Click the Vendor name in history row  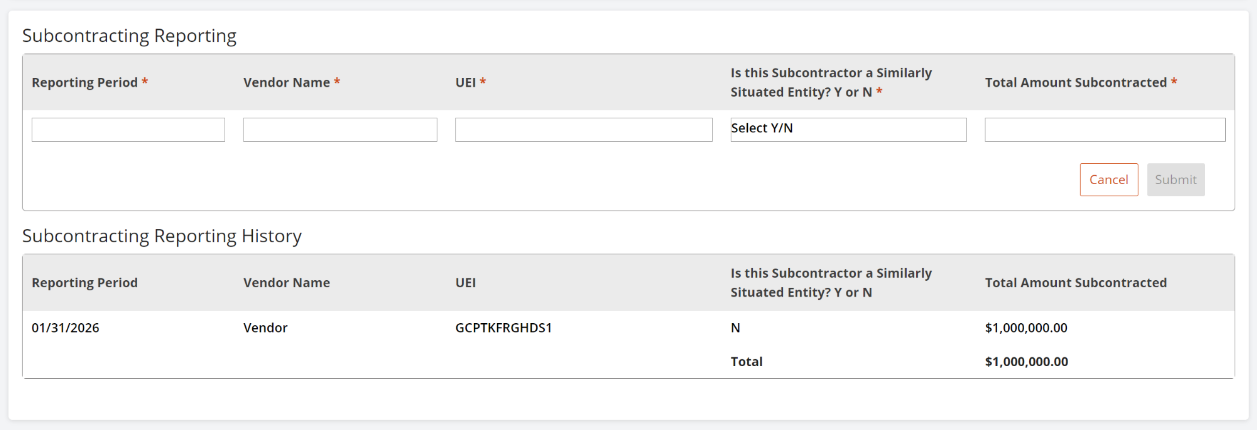[x=265, y=327]
